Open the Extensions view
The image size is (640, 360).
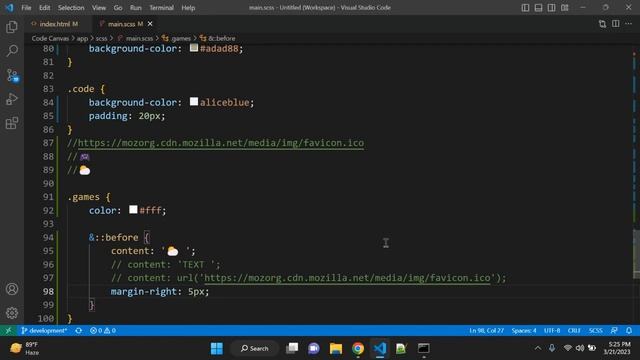click(12, 123)
